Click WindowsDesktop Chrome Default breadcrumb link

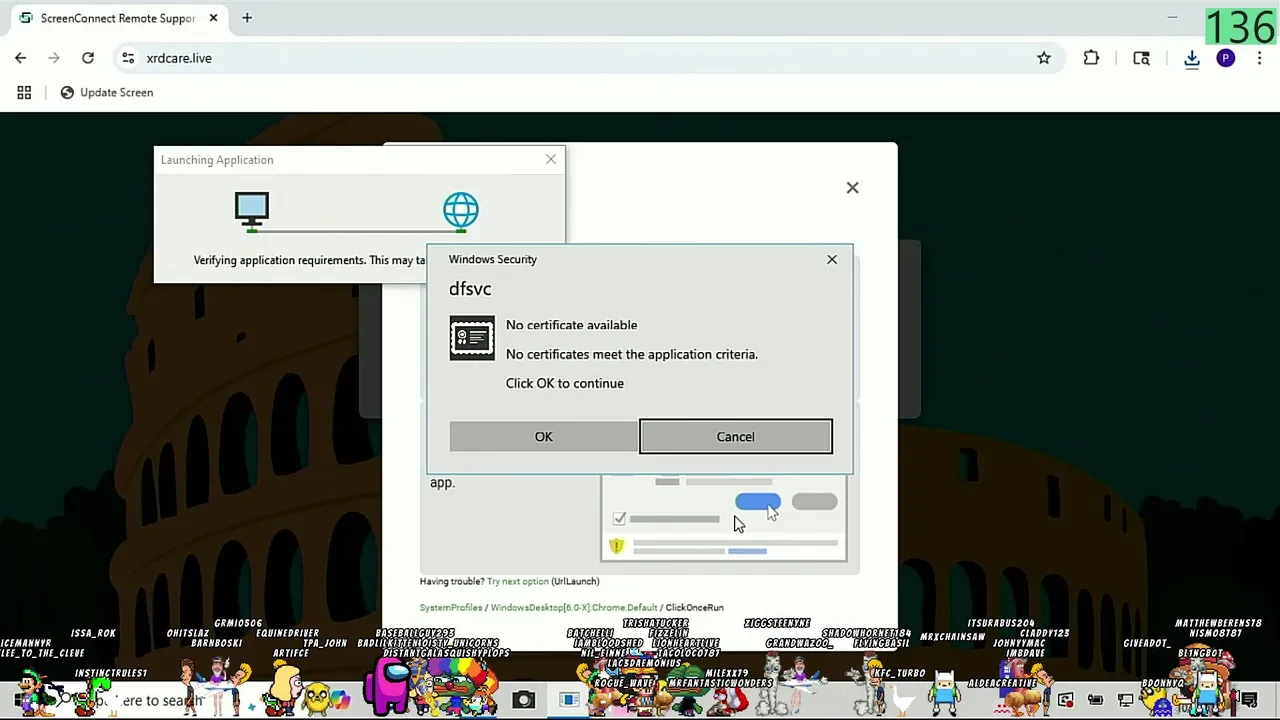coord(574,607)
